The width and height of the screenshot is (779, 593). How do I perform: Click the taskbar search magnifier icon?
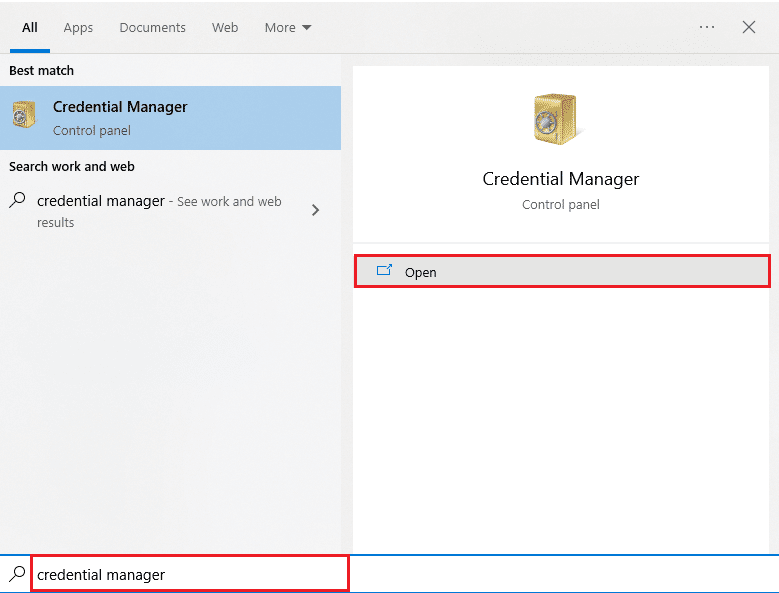[x=17, y=574]
